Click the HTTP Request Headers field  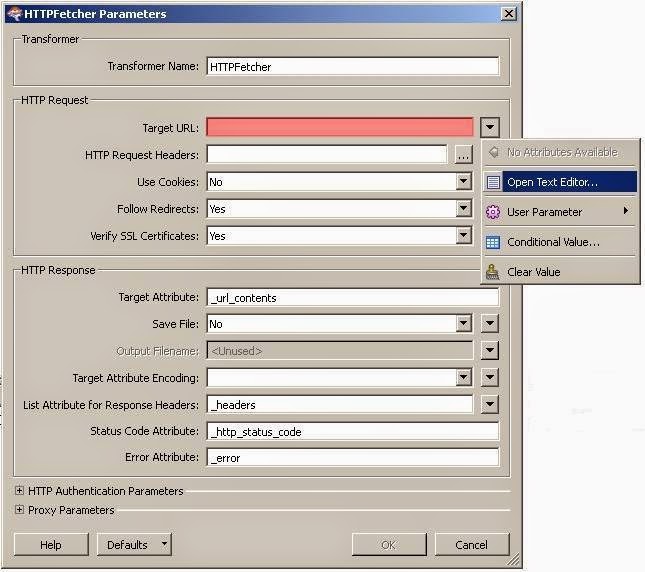coord(327,155)
